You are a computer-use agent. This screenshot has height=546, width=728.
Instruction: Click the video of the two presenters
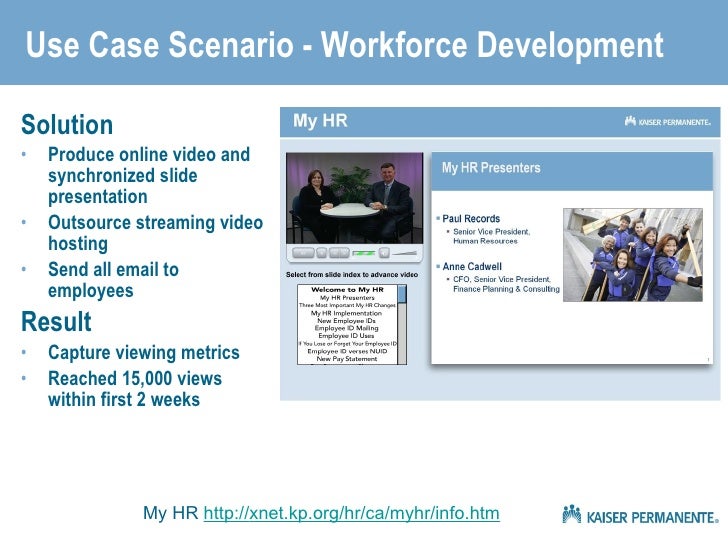(x=354, y=198)
